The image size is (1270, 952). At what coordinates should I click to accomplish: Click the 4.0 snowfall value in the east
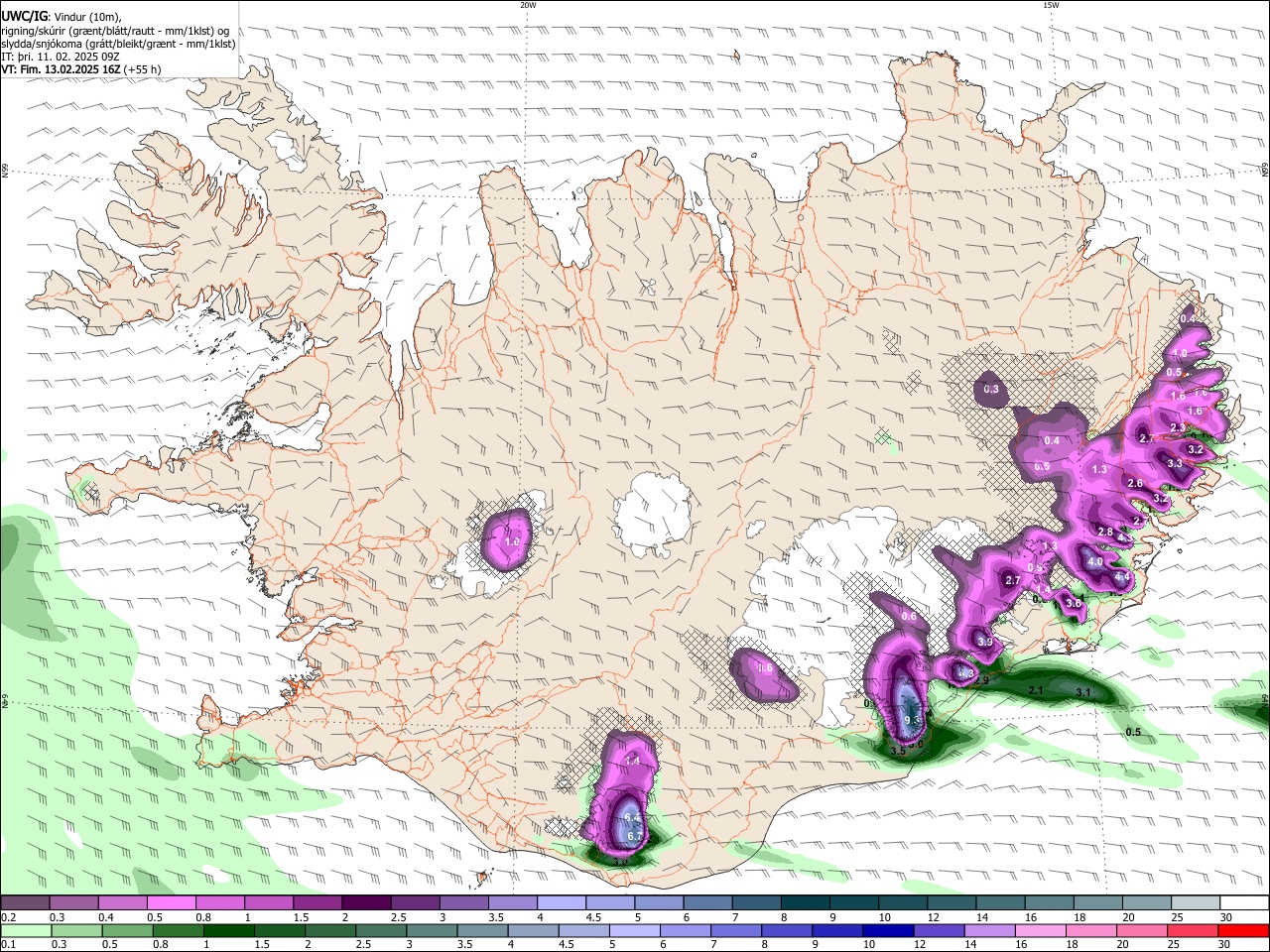[x=1095, y=561]
